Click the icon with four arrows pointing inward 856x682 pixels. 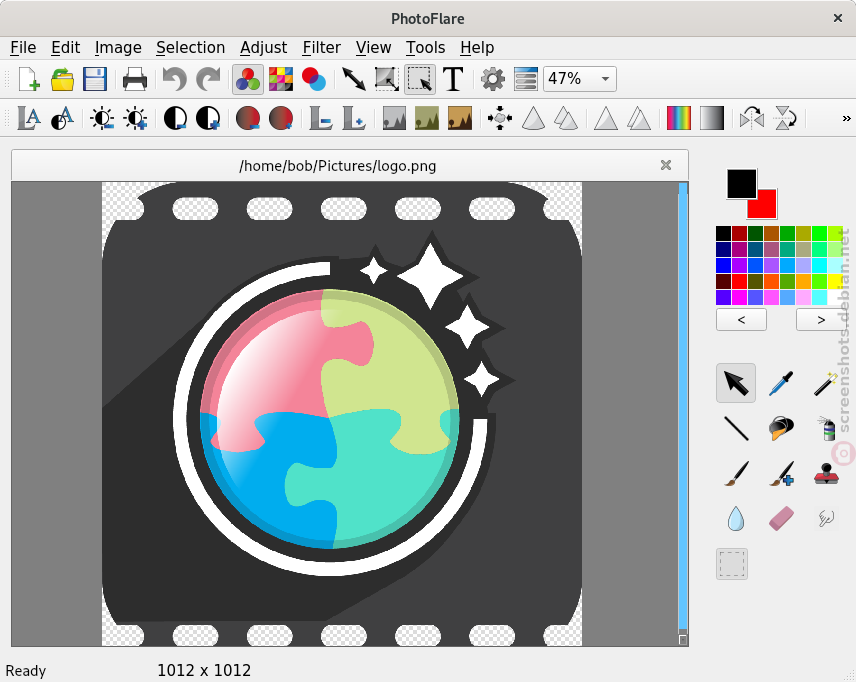[x=500, y=118]
